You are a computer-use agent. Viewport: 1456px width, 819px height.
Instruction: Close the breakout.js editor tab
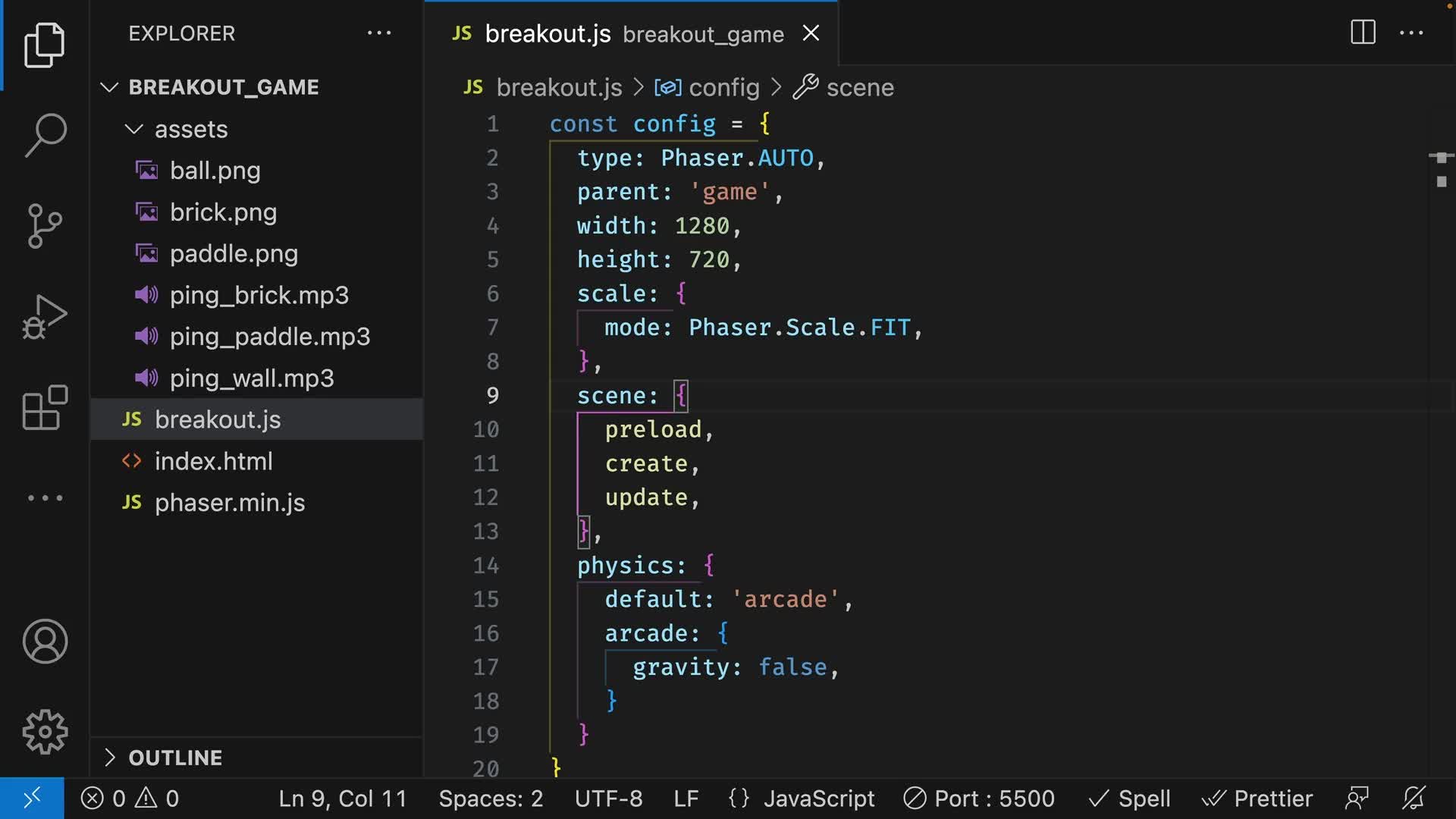pyautogui.click(x=811, y=33)
